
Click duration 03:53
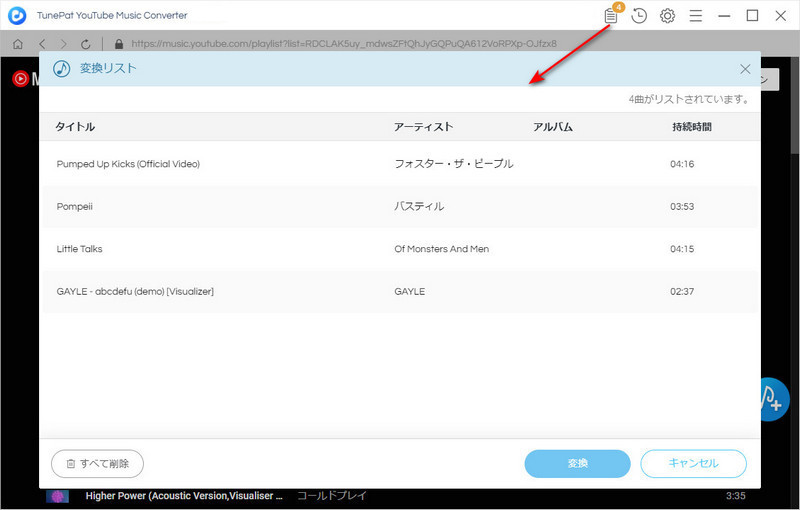click(x=682, y=207)
